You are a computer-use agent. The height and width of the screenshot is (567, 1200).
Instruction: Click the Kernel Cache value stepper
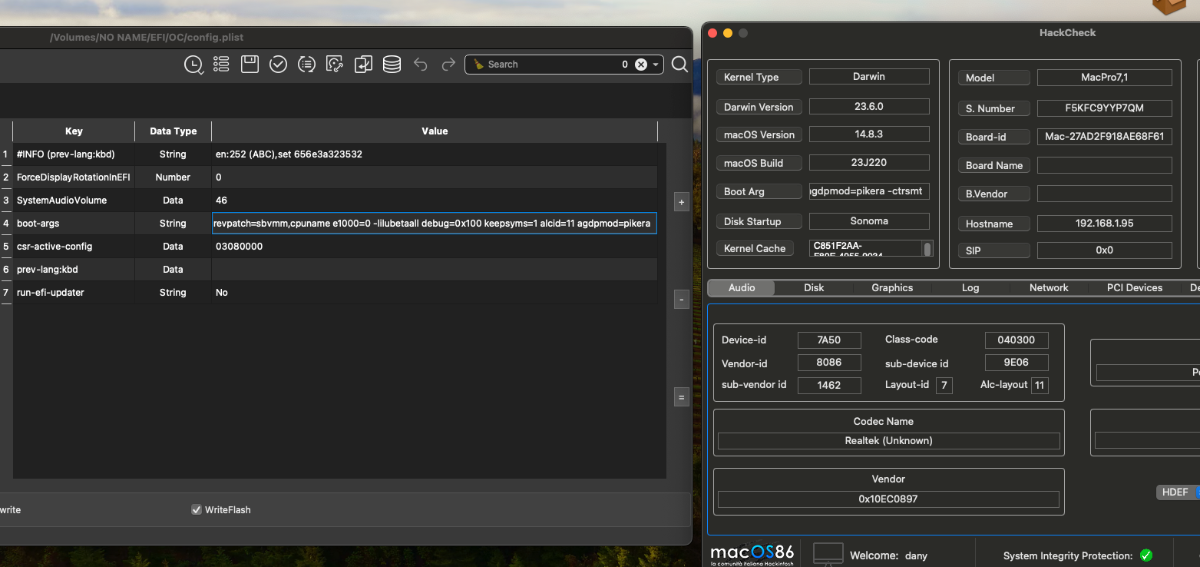(927, 249)
